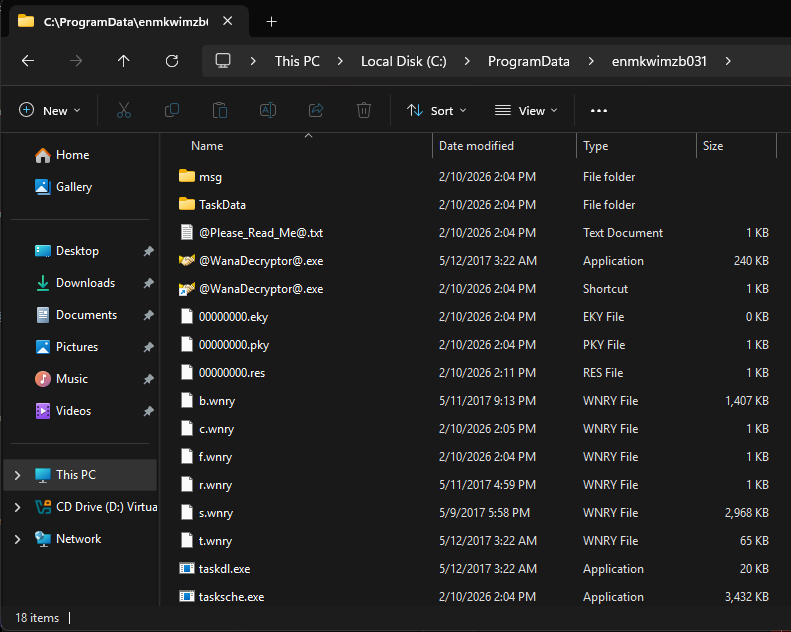This screenshot has width=791, height=632.
Task: Go forward with the right arrow
Action: (x=76, y=61)
